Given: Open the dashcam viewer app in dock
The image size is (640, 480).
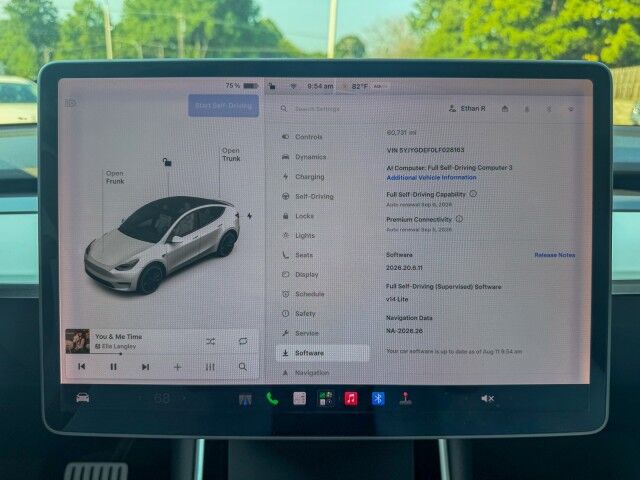Looking at the screenshot, I should (245, 399).
